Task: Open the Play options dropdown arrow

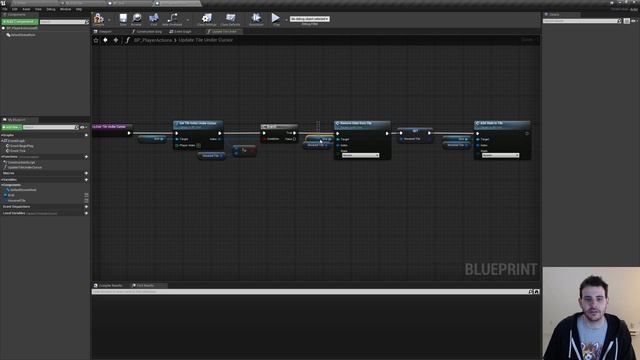Action: click(x=286, y=20)
